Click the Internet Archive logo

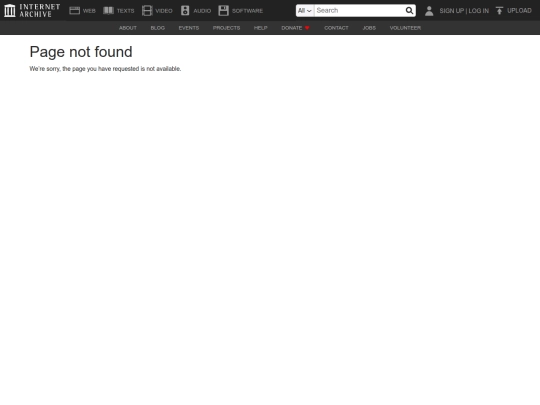(32, 10)
